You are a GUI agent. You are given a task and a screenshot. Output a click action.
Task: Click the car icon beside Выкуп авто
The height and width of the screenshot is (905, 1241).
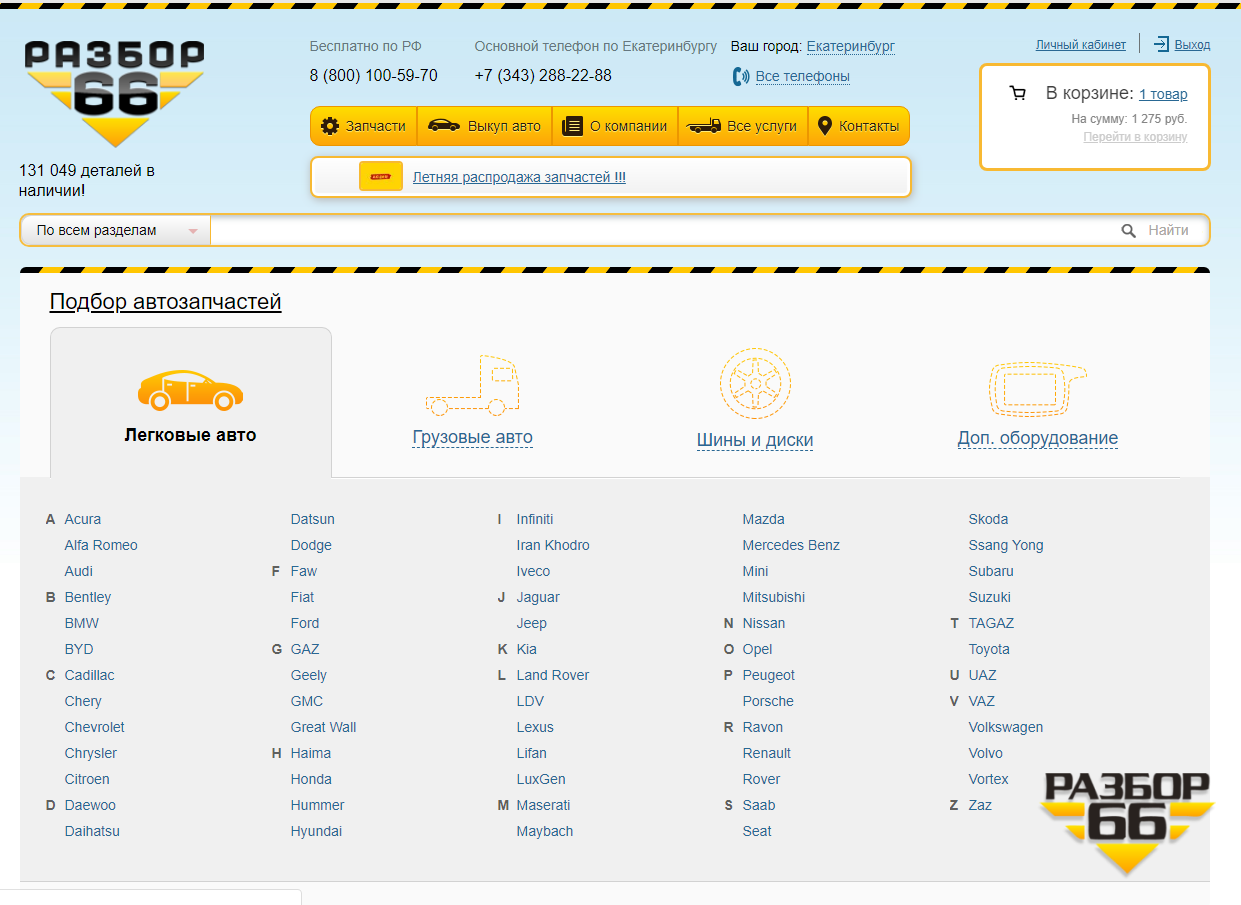tap(444, 126)
